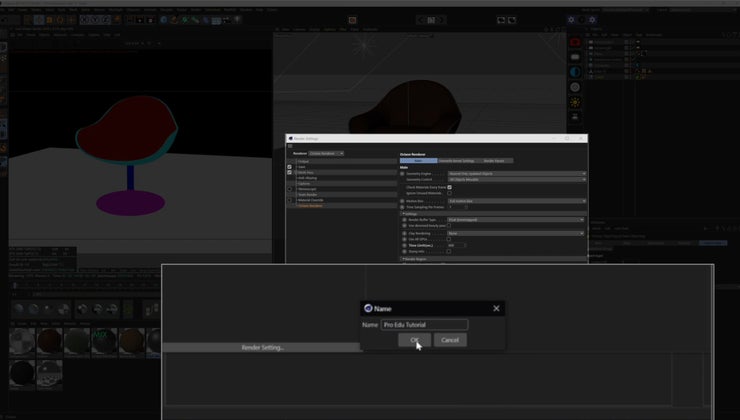This screenshot has height=420, width=740.
Task: Click the Name text field
Action: [424, 325]
